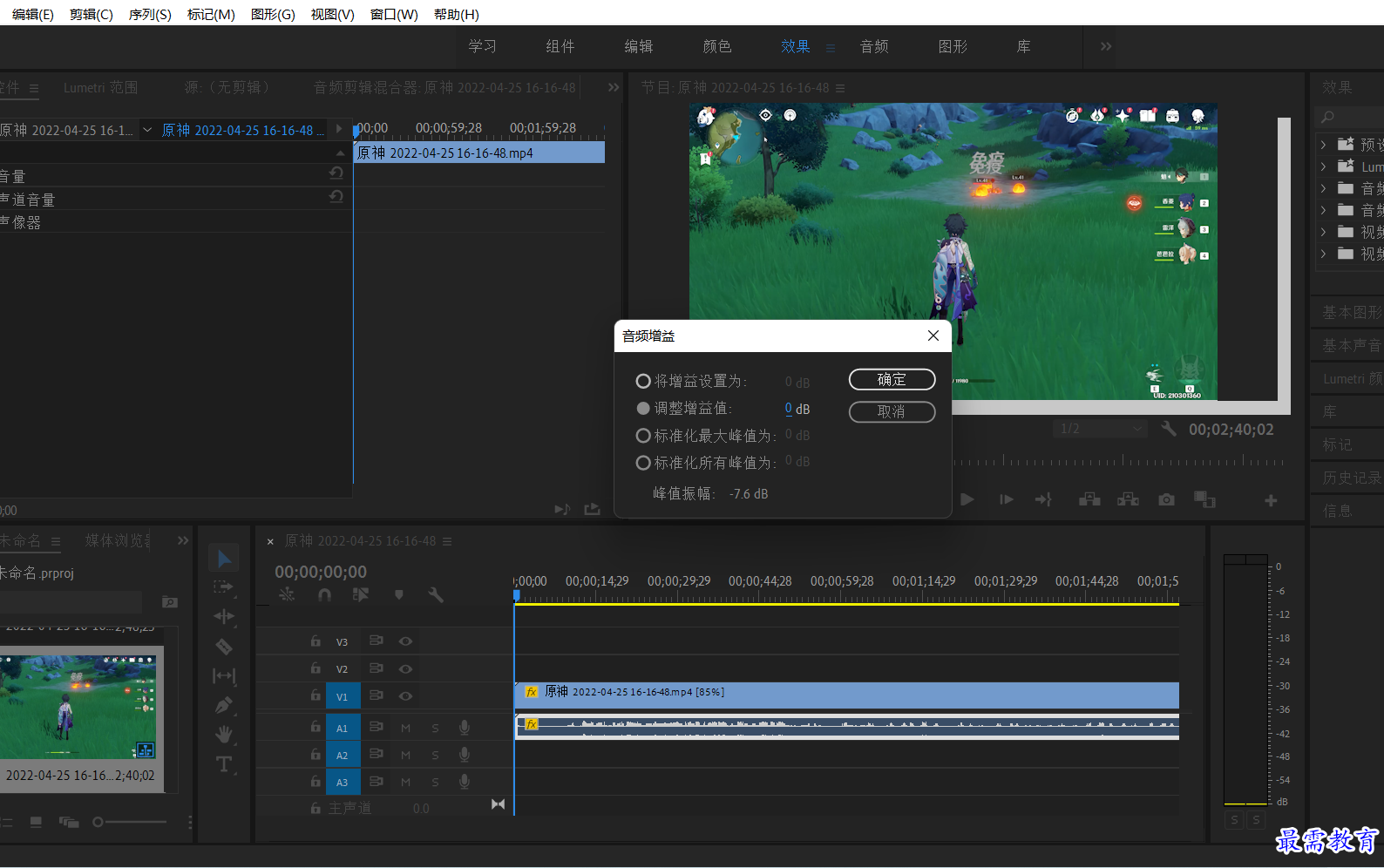Click Comparison View icon in program monitor
1384x868 pixels.
pos(1204,499)
